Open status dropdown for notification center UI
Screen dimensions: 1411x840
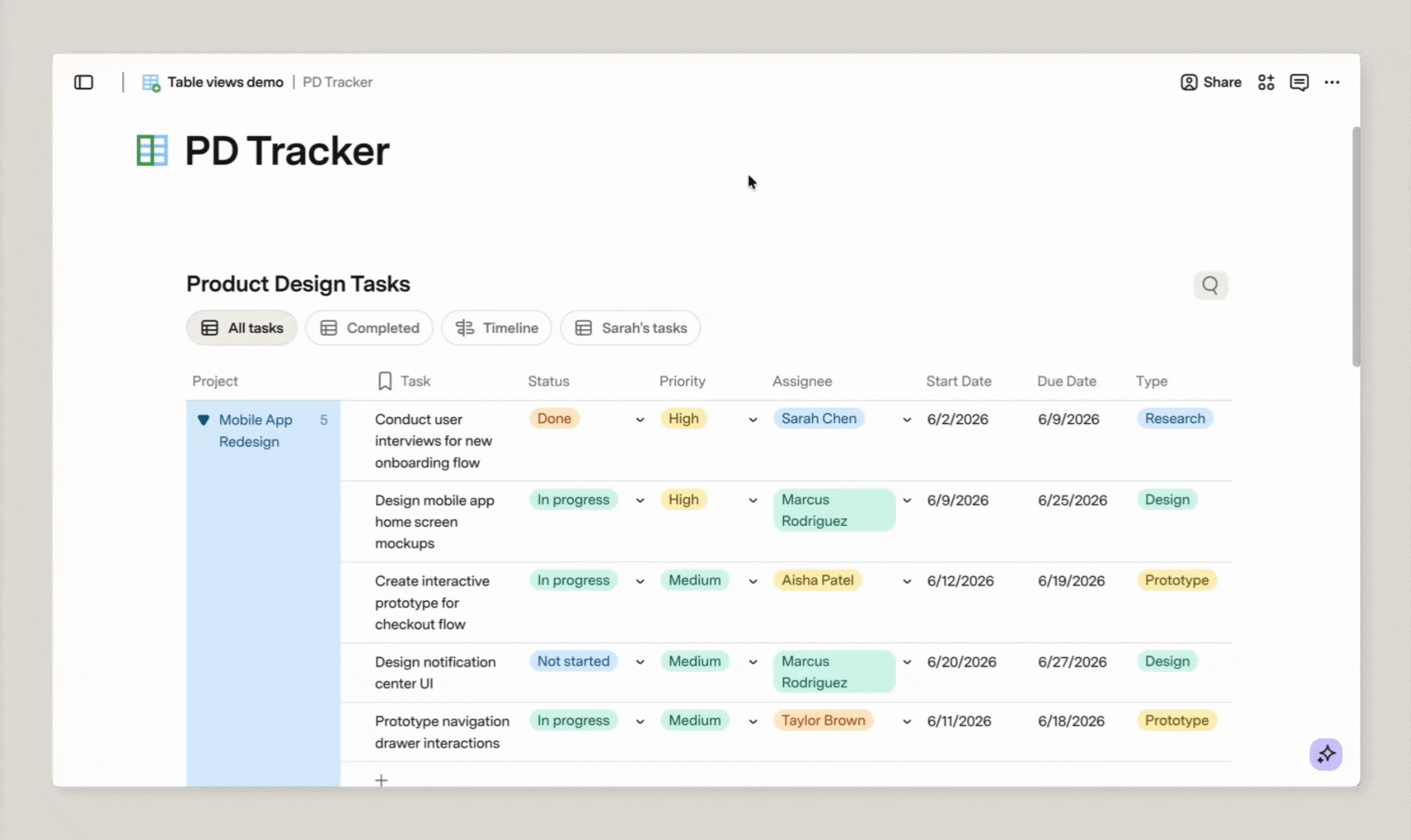point(640,663)
